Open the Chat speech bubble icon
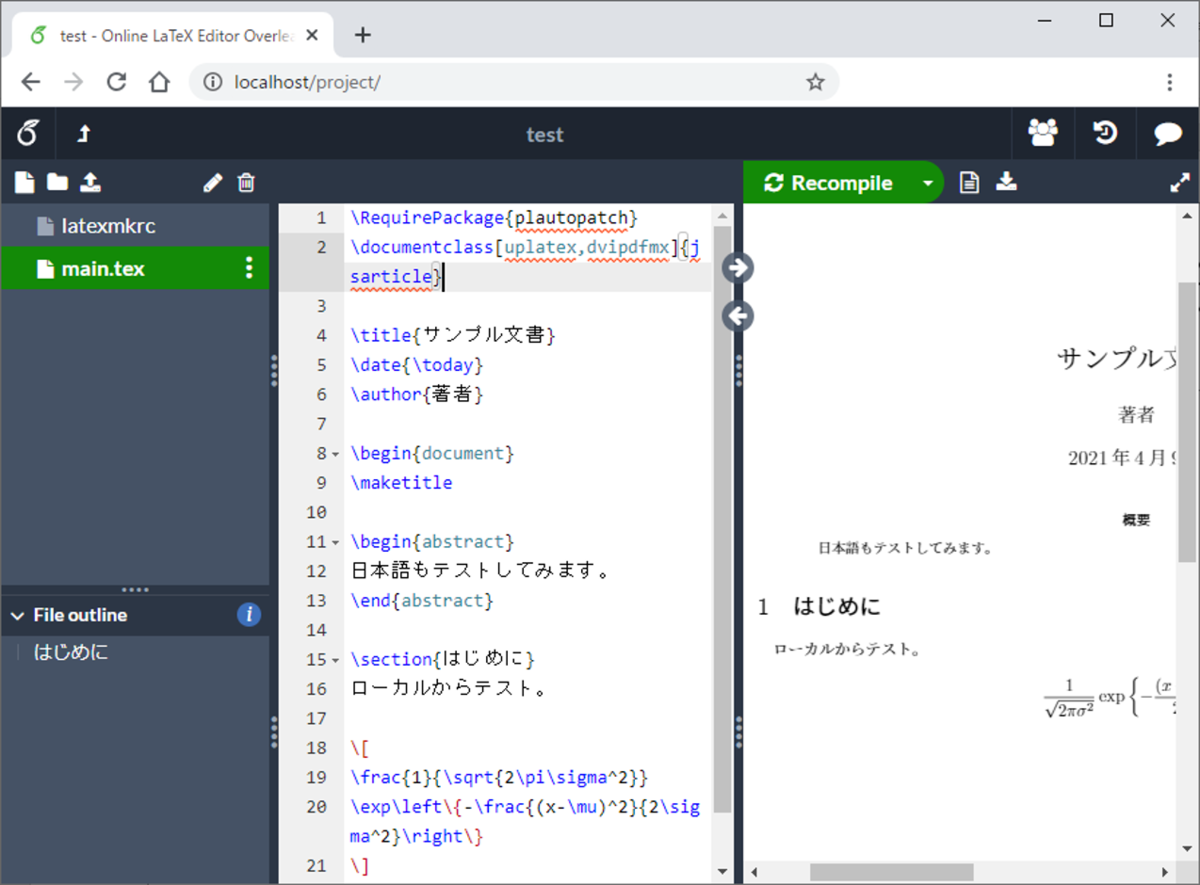The height and width of the screenshot is (885, 1200). coord(1168,134)
